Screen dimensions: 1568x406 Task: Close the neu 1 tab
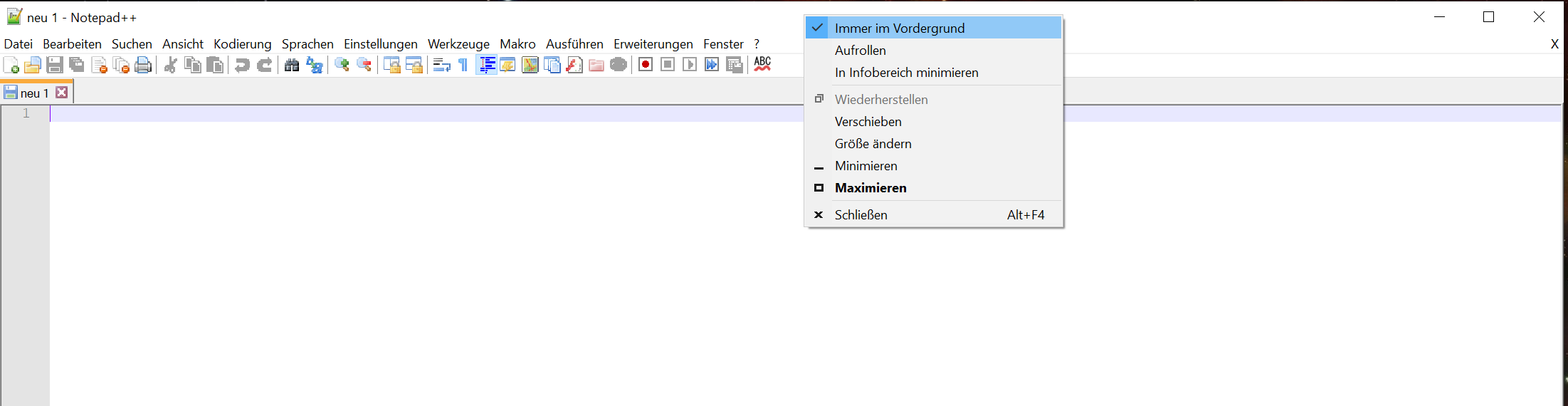tap(62, 93)
